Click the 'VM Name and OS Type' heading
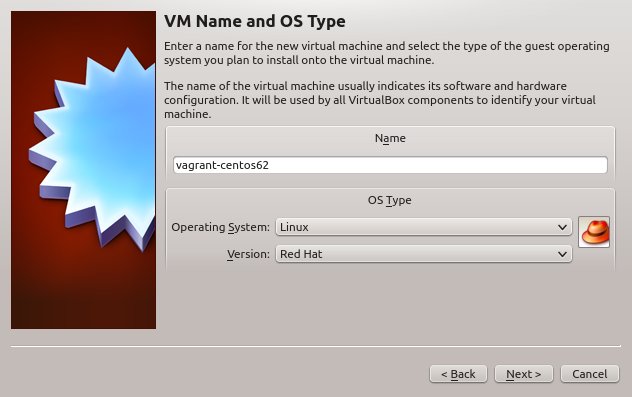This screenshot has height=397, width=632. [255, 21]
